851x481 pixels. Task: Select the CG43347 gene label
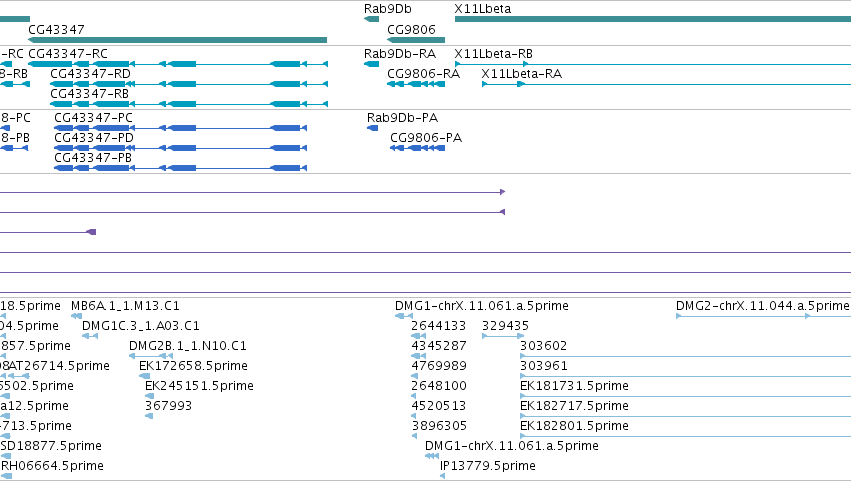(x=56, y=29)
